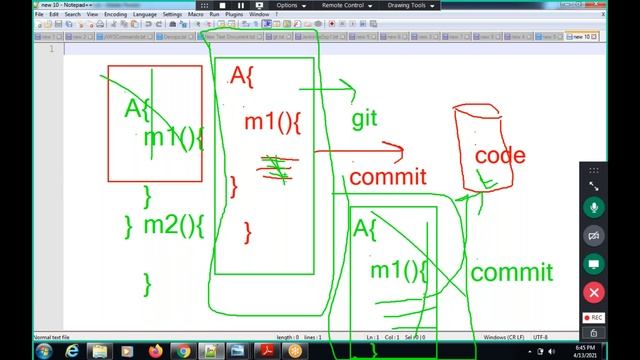Open the File menu
640x360 pixels.
tap(39, 14)
